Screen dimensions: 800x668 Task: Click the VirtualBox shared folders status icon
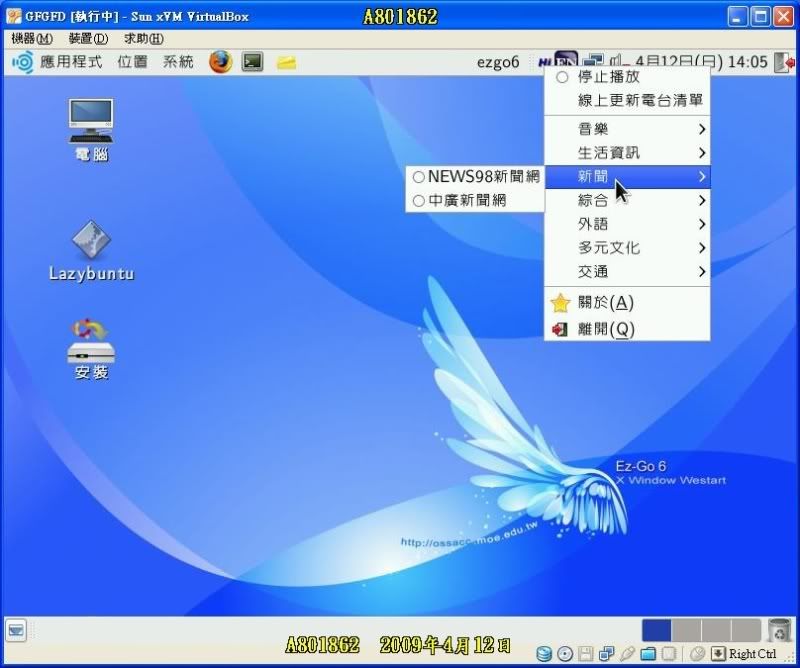coord(648,654)
